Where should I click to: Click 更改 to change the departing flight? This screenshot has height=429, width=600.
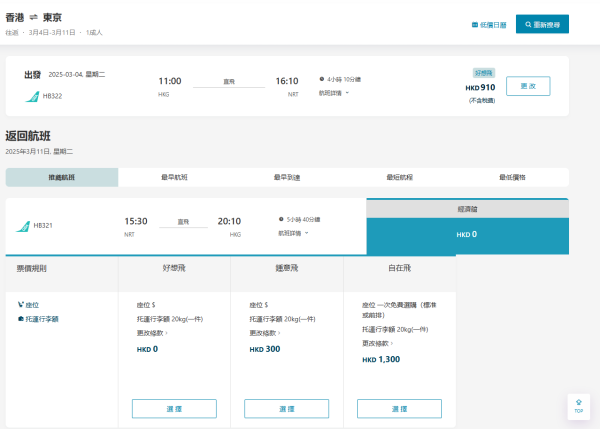click(x=528, y=86)
